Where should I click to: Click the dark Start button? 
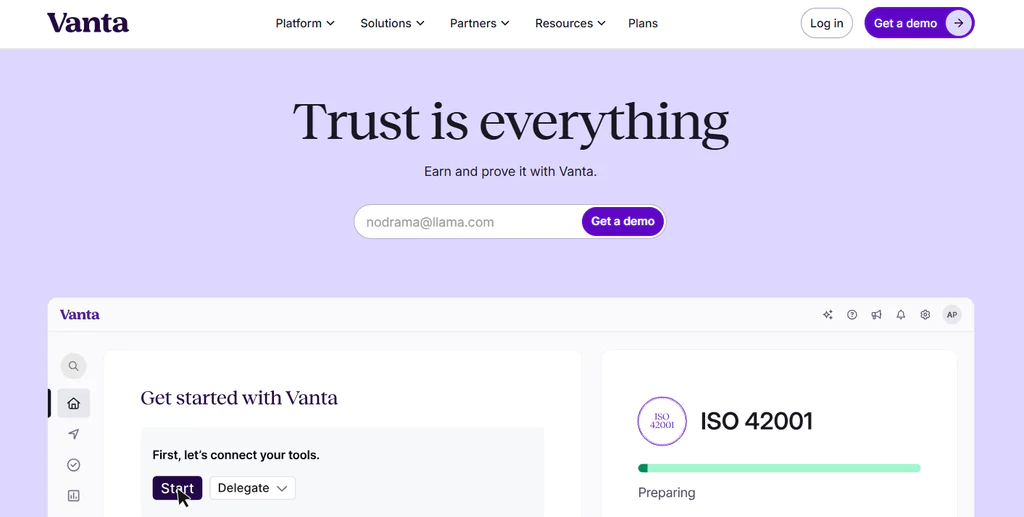pyautogui.click(x=177, y=488)
